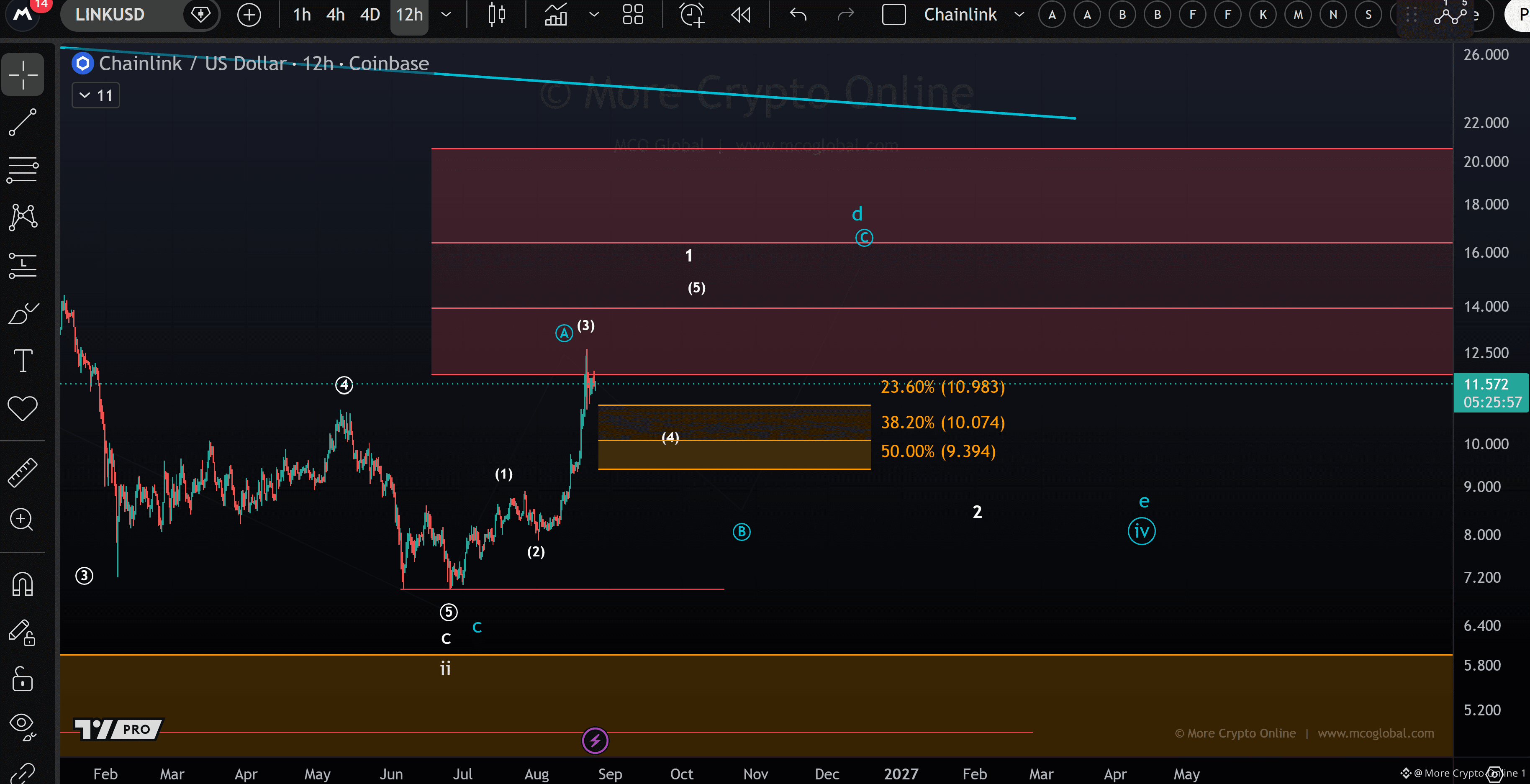1530x784 pixels.
Task: Open the heart icons and stickers tool
Action: [x=23, y=409]
